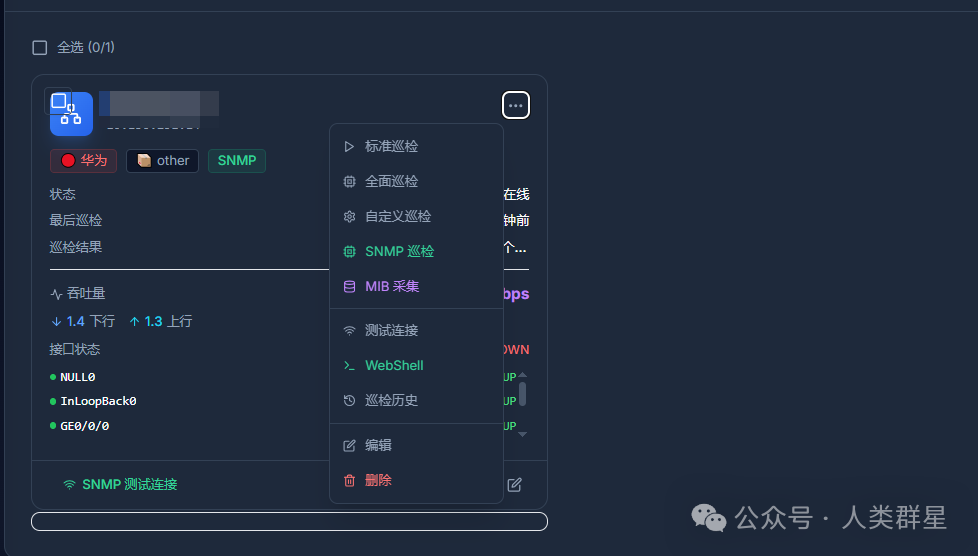The width and height of the screenshot is (978, 556).
Task: Click the interface list scroll-down arrow
Action: pyautogui.click(x=523, y=434)
